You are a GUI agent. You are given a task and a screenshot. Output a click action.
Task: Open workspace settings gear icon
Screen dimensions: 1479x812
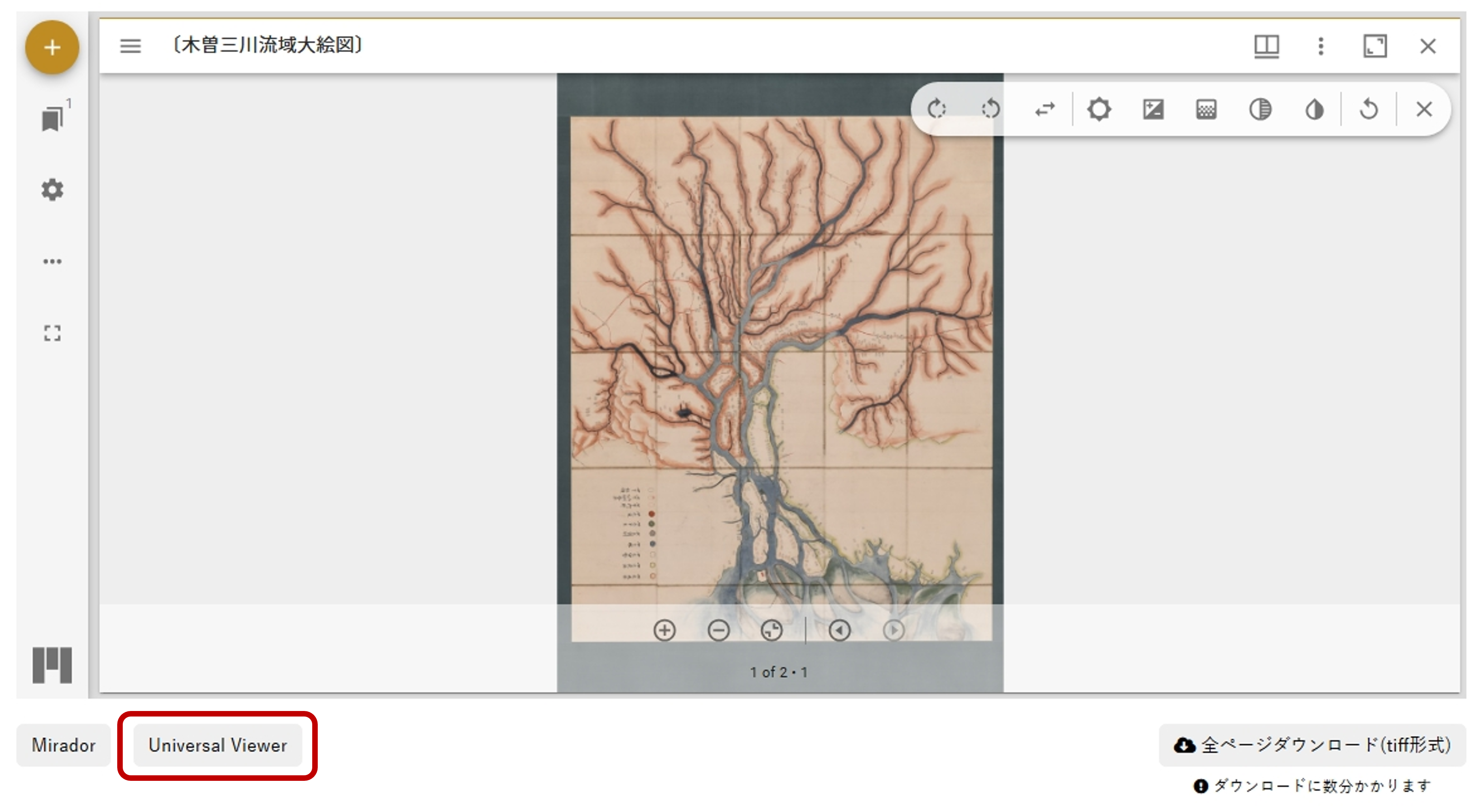[52, 190]
